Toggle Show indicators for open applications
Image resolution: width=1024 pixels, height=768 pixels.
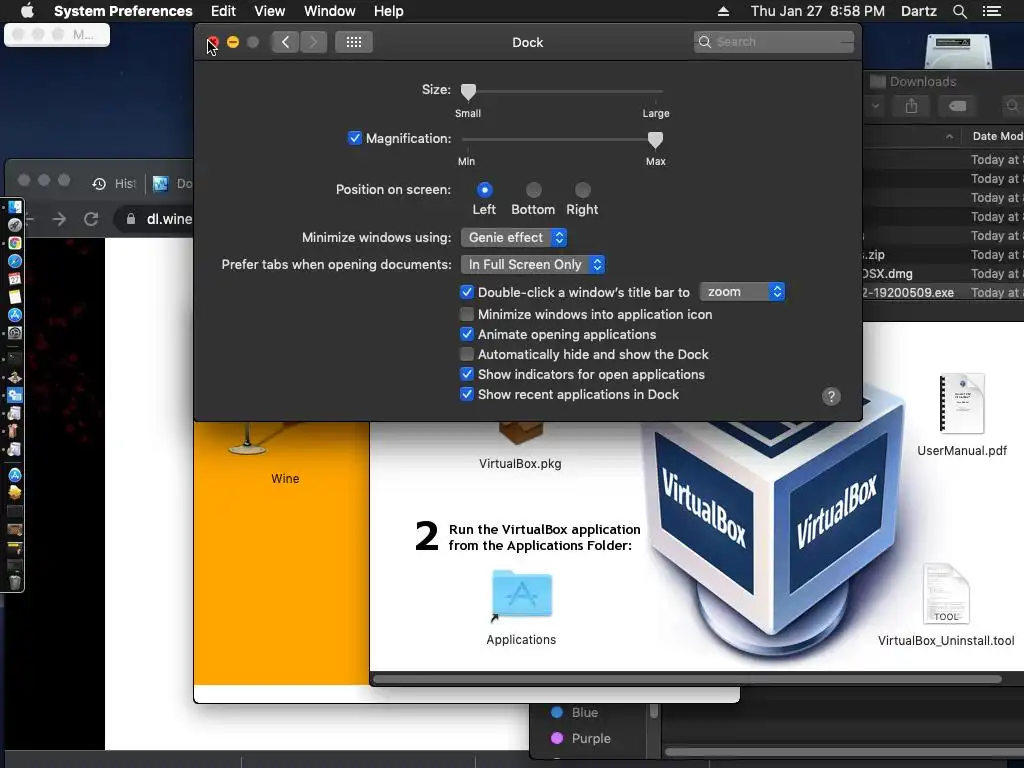pyautogui.click(x=466, y=374)
